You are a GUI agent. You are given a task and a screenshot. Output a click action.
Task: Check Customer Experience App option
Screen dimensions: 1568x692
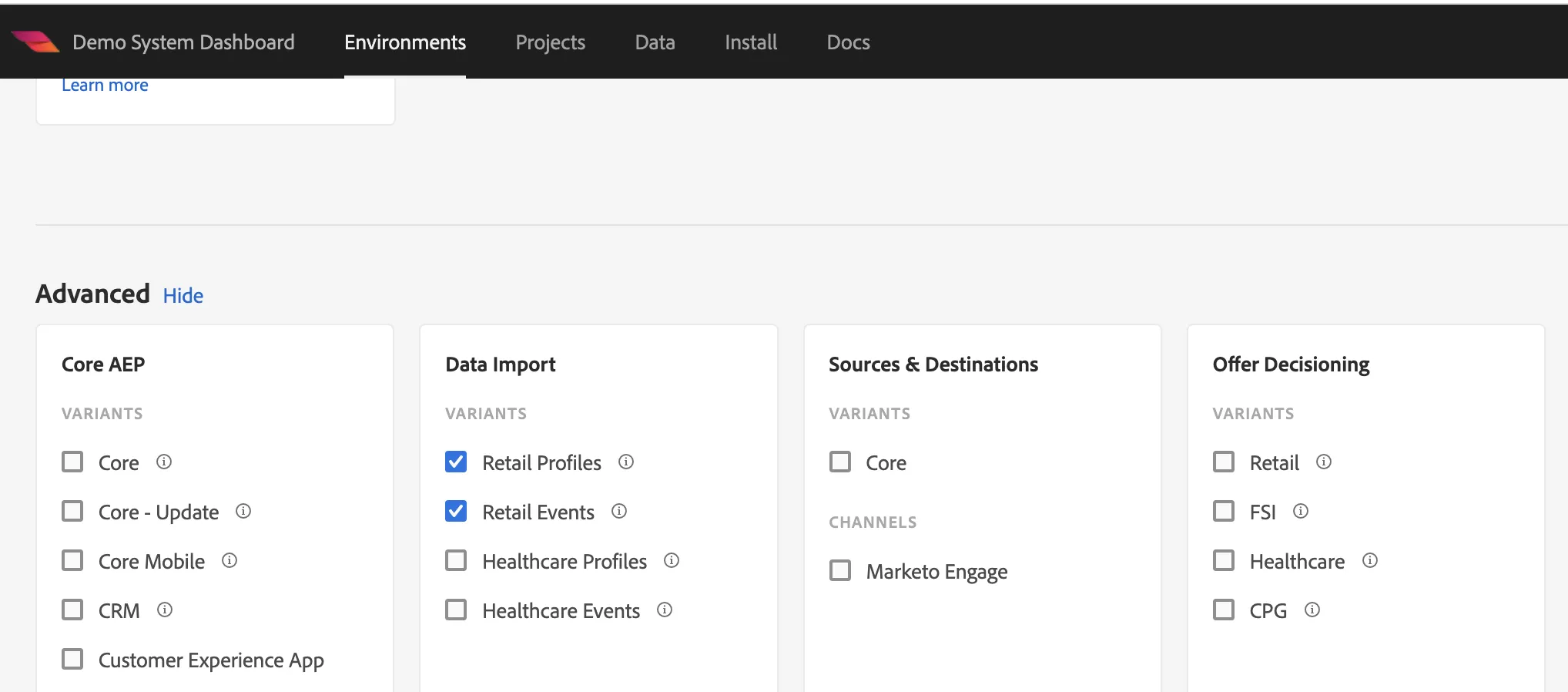72,659
